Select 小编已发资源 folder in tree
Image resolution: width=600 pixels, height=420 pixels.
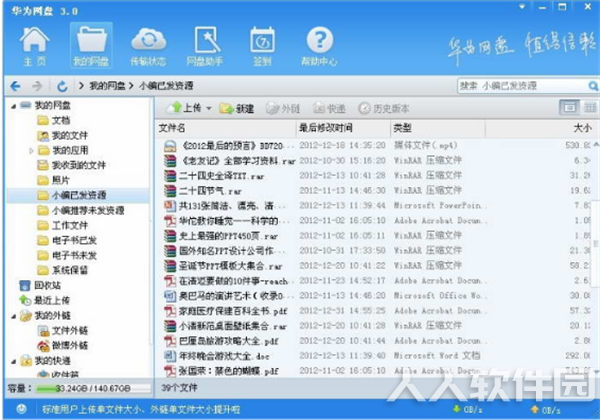tap(72, 195)
